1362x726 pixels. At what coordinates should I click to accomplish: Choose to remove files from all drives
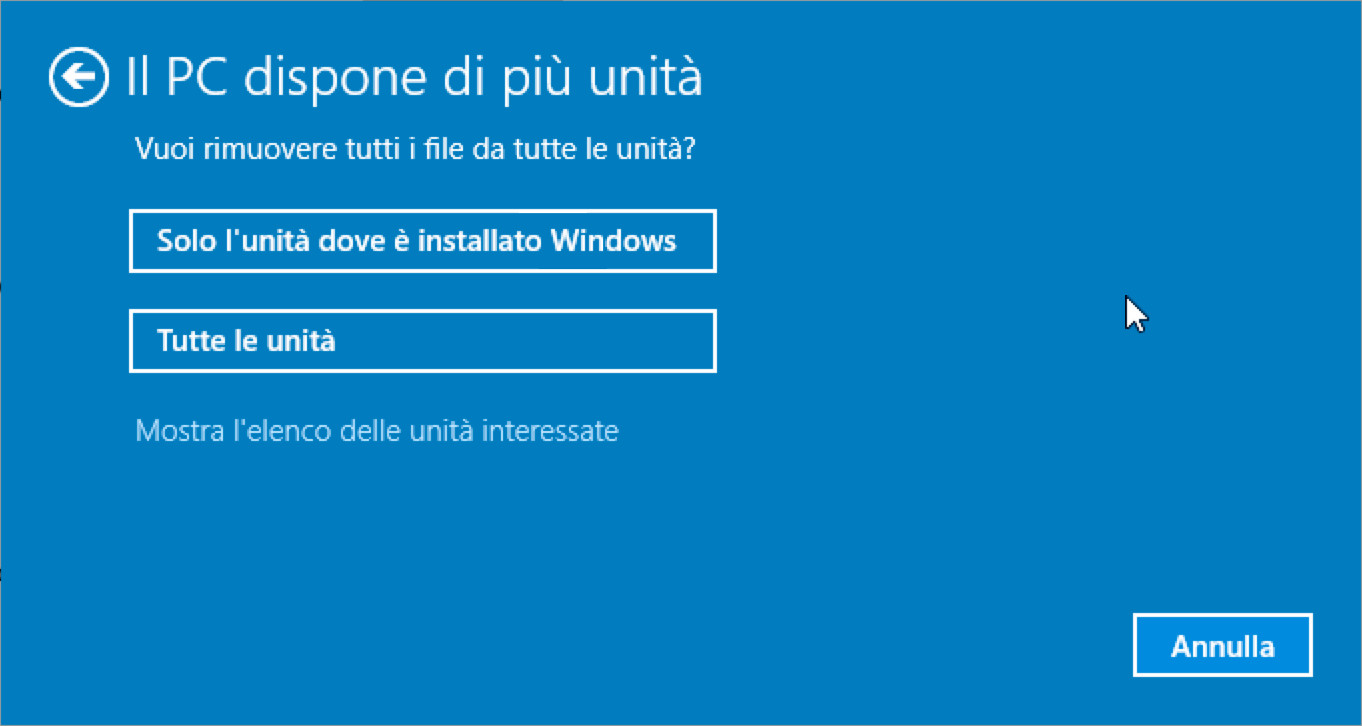click(422, 341)
